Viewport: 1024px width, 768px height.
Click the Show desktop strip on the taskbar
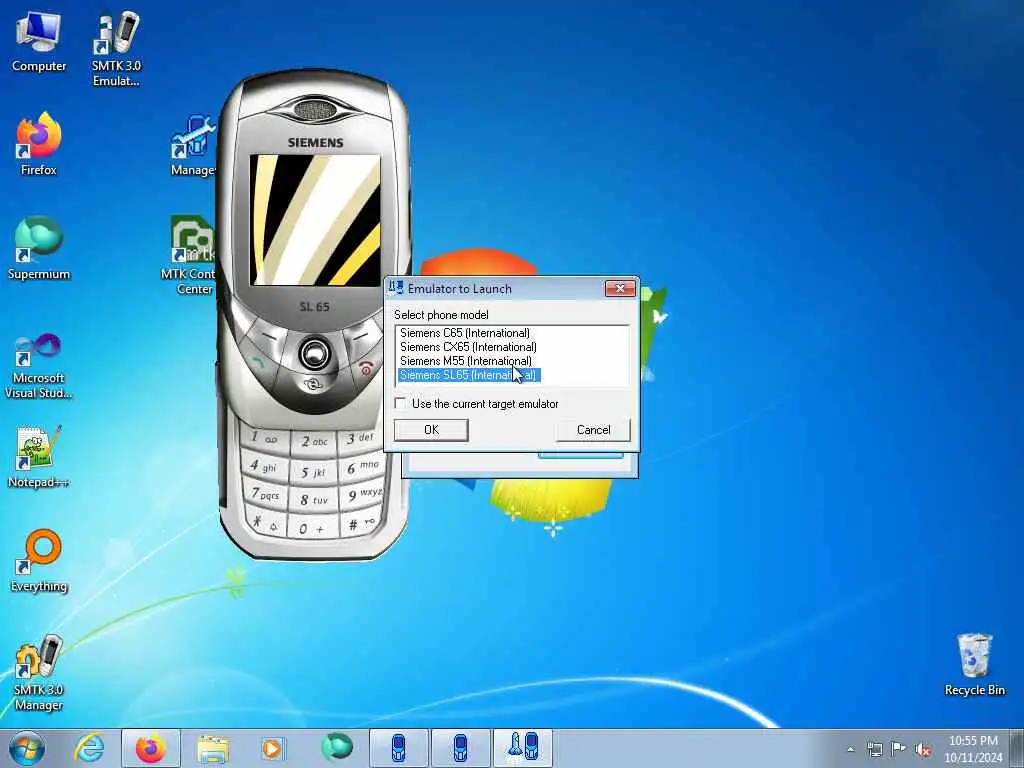click(1017, 748)
